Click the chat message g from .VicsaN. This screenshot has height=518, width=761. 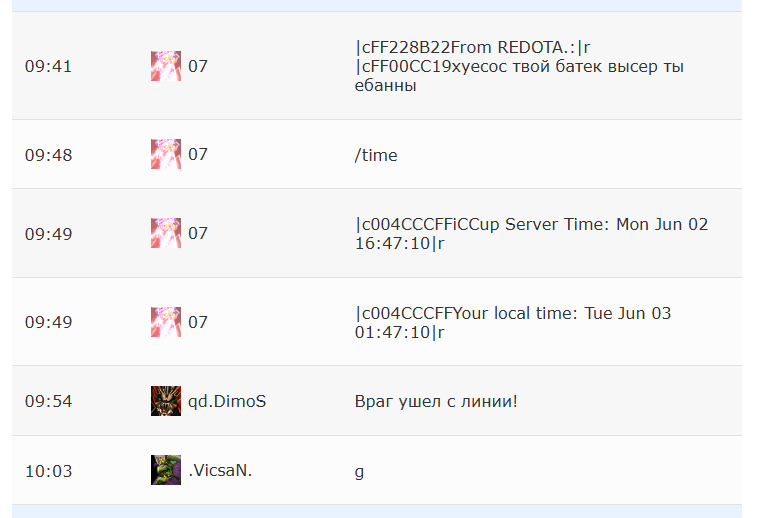point(359,472)
